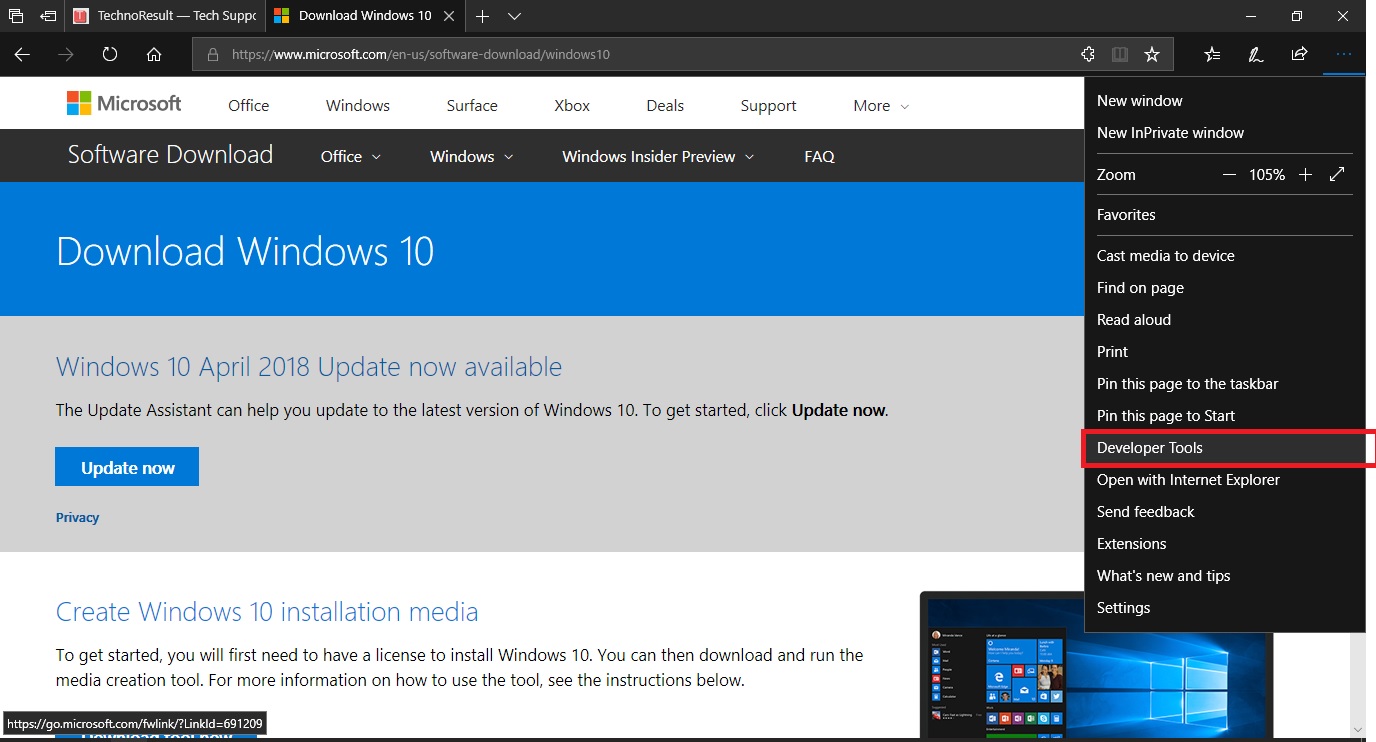Decrease zoom with the minus control
Image resolution: width=1376 pixels, height=742 pixels.
tap(1229, 174)
